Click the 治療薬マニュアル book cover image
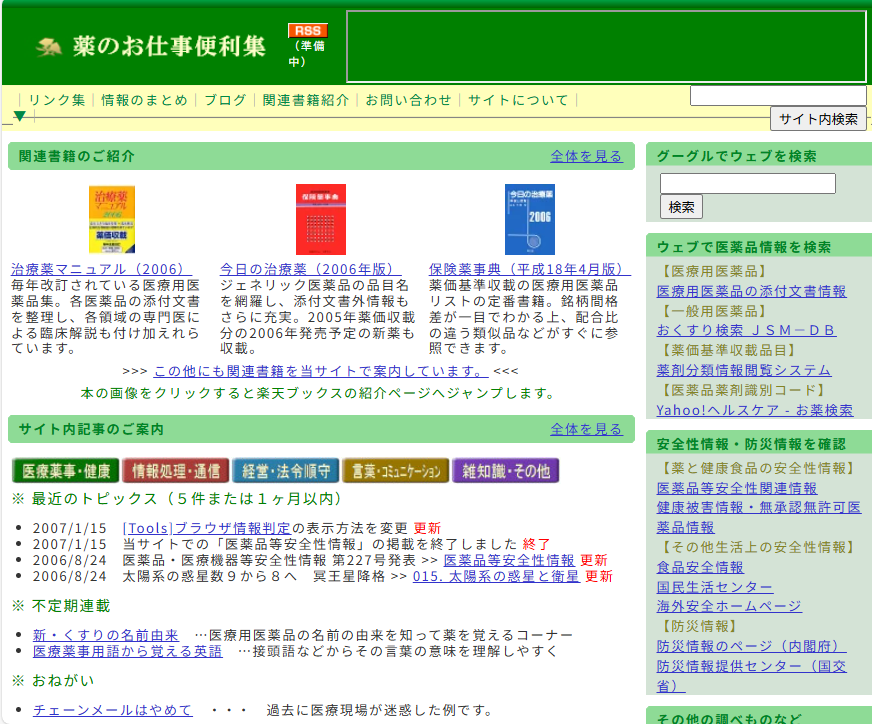 click(x=111, y=219)
